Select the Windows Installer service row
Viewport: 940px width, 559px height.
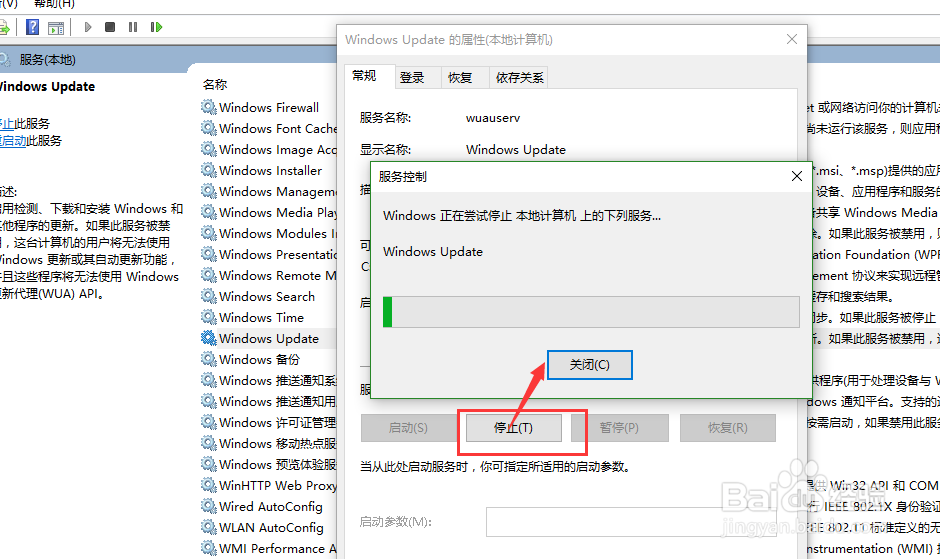[269, 170]
